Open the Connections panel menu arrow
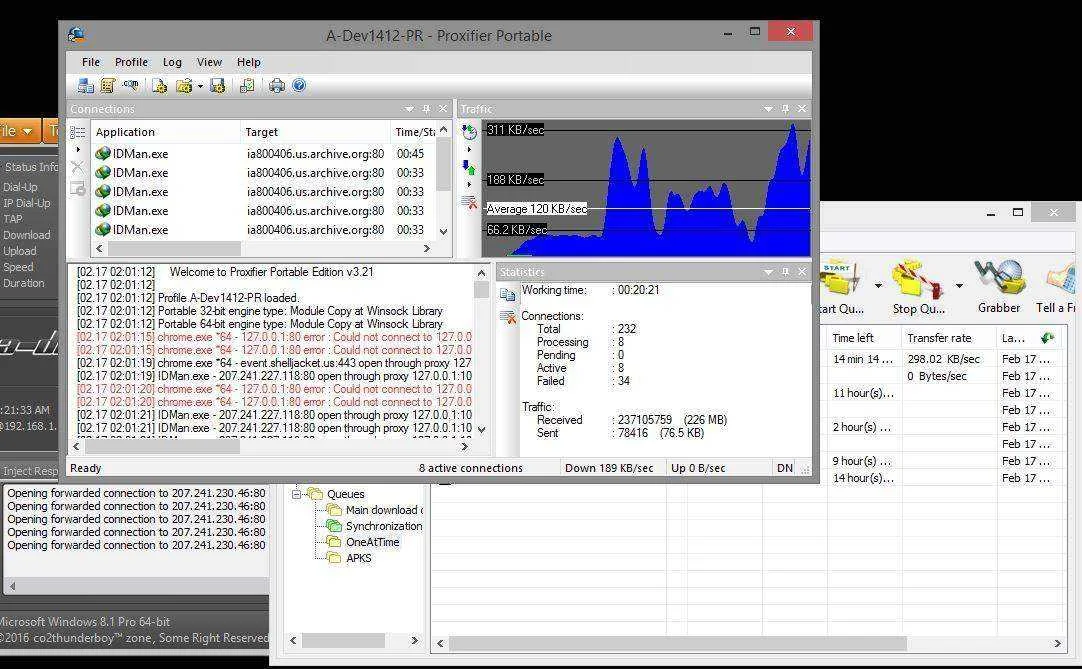Viewport: 1082px width, 669px height. point(409,109)
